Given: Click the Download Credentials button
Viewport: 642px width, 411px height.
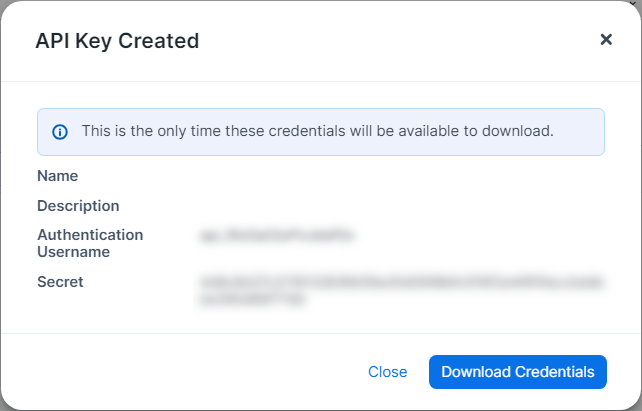Looking at the screenshot, I should point(518,372).
